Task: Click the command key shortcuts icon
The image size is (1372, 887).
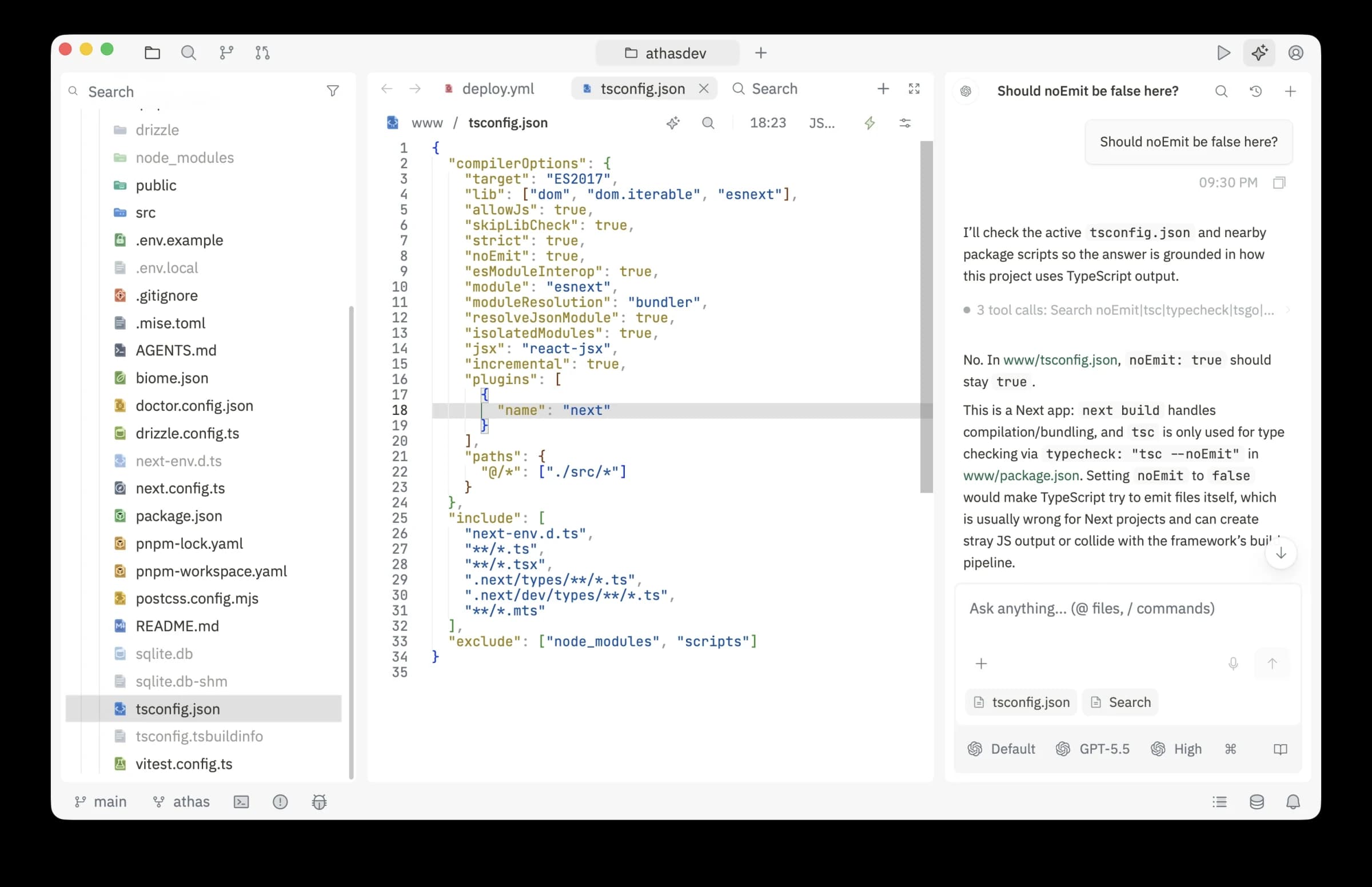Action: coord(1230,749)
